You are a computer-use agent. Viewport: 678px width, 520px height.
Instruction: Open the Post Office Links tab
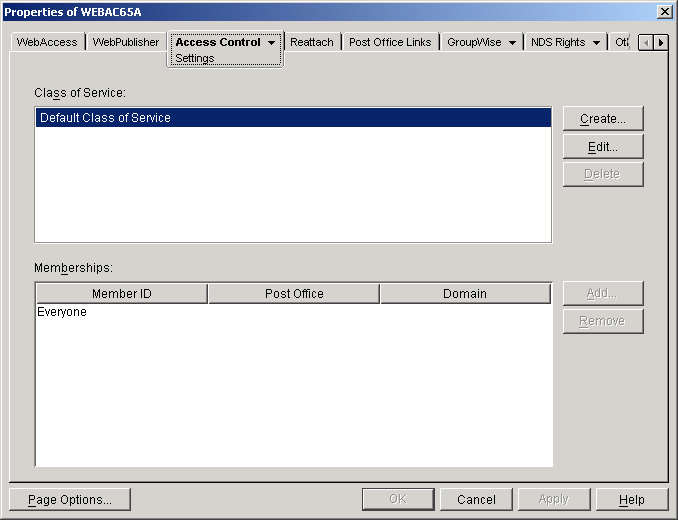coord(390,42)
